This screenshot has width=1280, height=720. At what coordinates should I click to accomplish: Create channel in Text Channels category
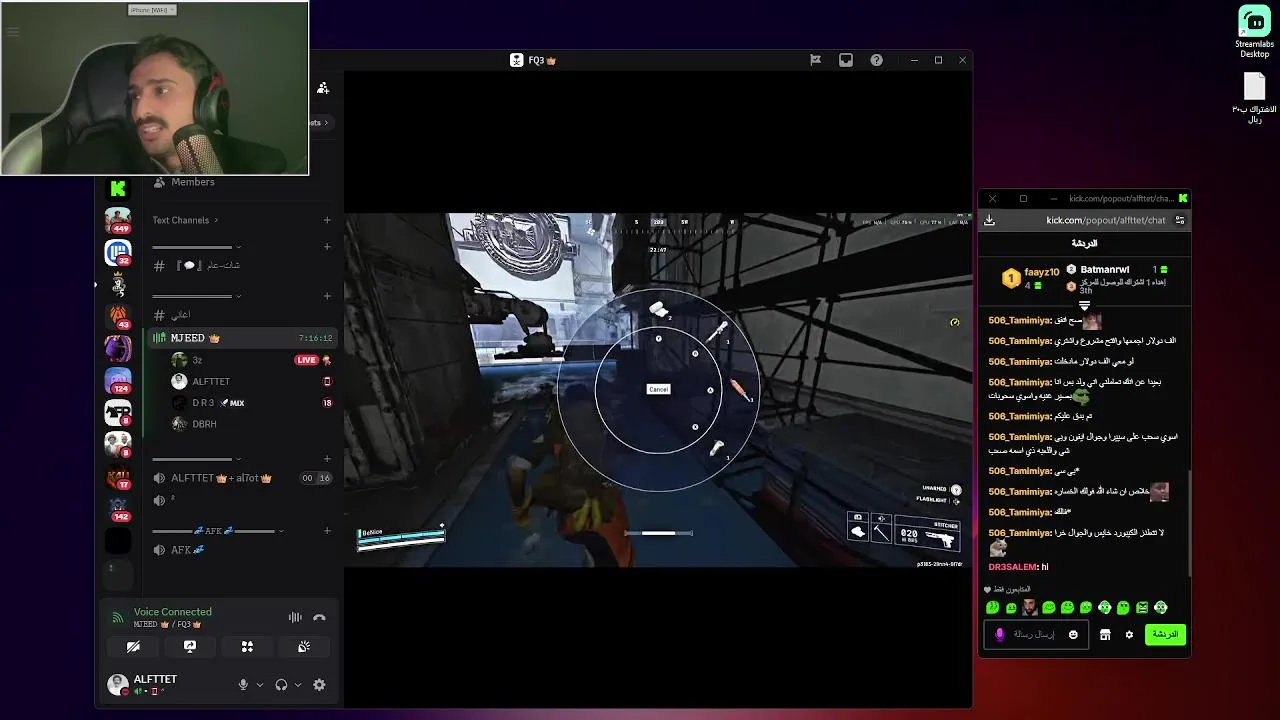[x=327, y=220]
